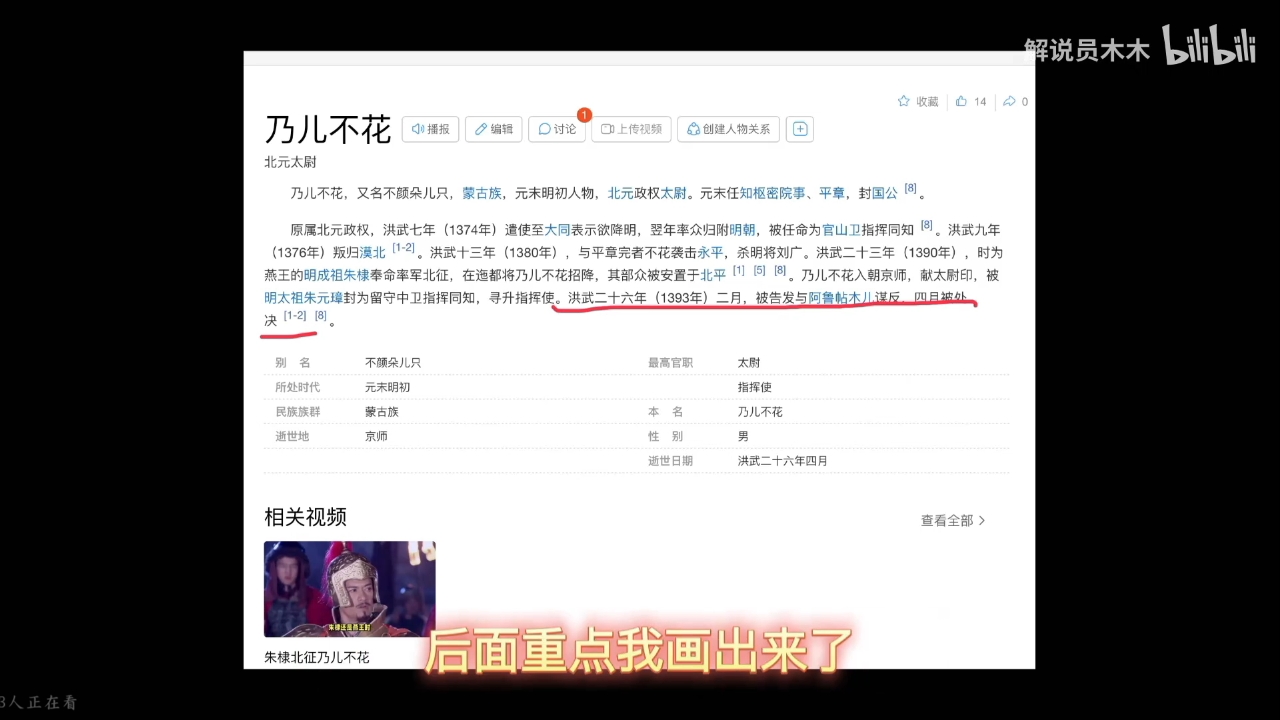Open the final [8] reference ending the paragraph
Screen dimensions: 1280x720
(321, 316)
